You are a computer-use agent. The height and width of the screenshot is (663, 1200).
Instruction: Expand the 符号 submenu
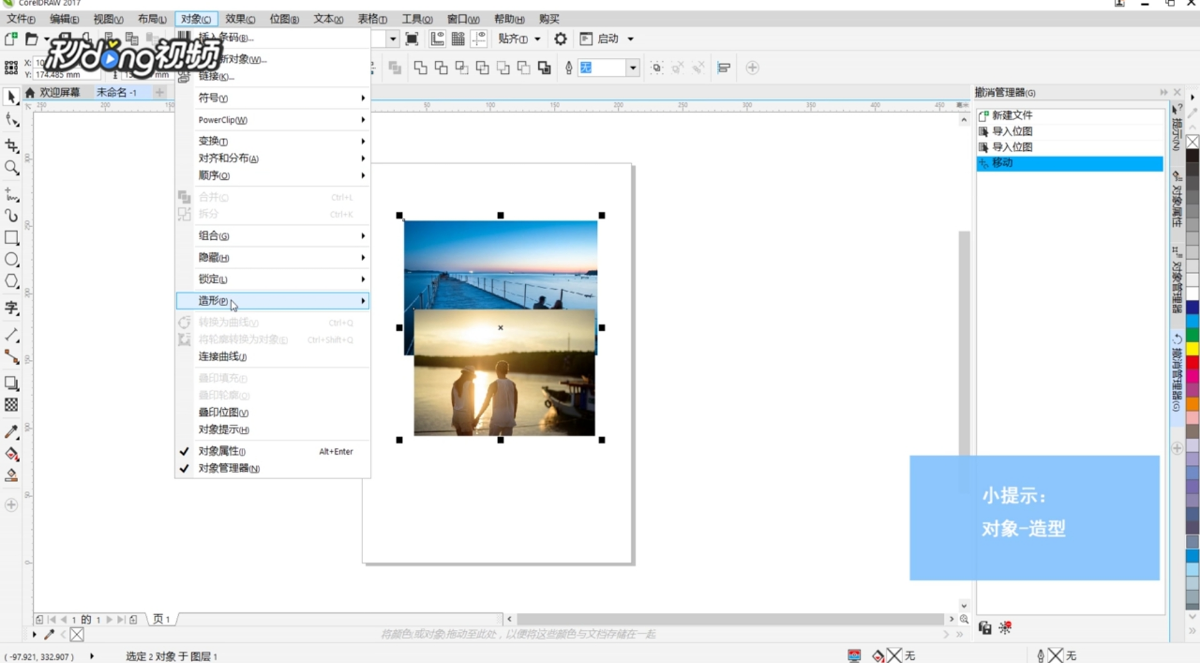(x=272, y=98)
